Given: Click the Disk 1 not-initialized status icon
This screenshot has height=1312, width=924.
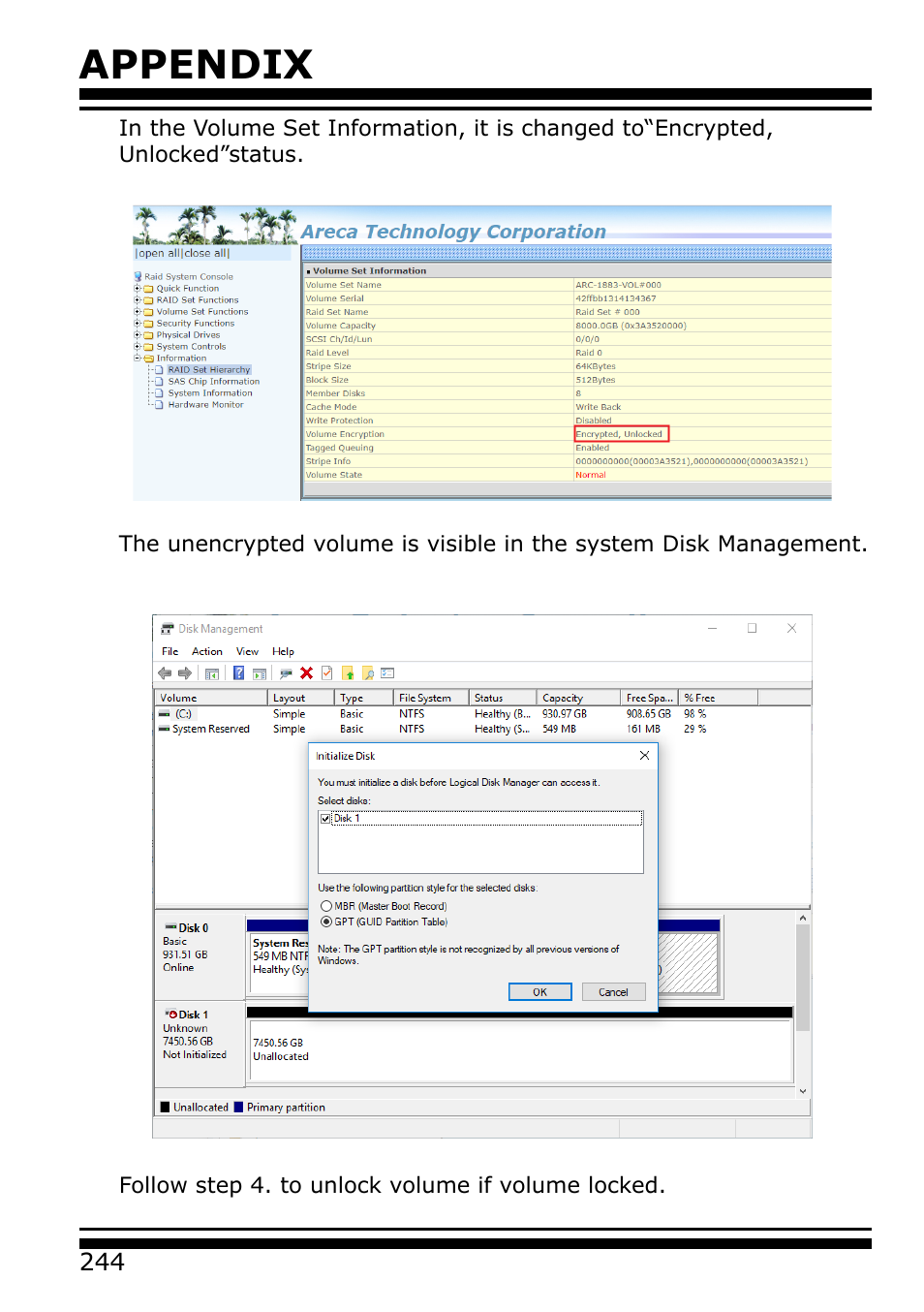Looking at the screenshot, I should coord(171,1015).
